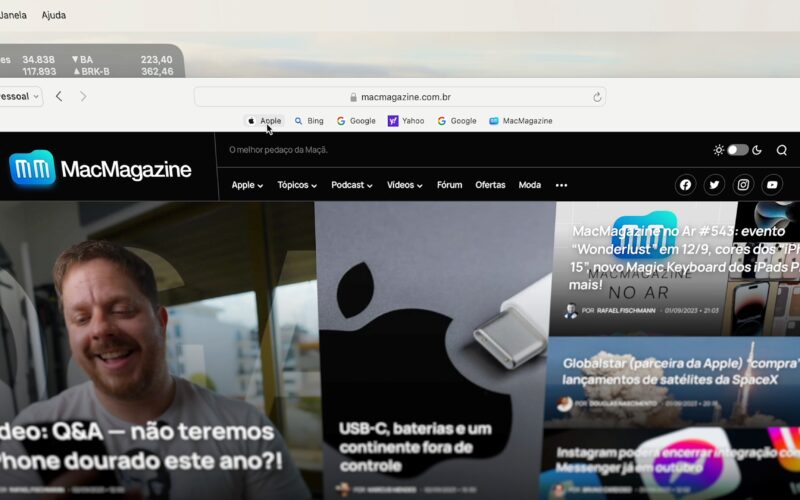Screen dimensions: 800x500
Task: Click the sun icon for light mode
Action: (x=718, y=150)
